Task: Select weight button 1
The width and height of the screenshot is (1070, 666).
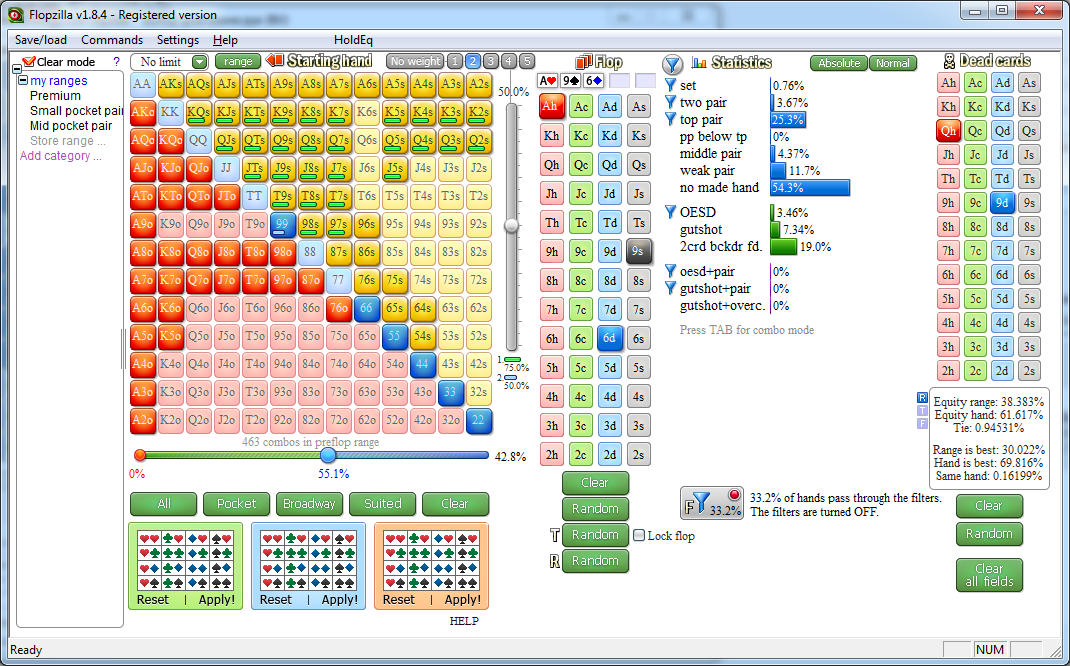Action: click(x=455, y=61)
